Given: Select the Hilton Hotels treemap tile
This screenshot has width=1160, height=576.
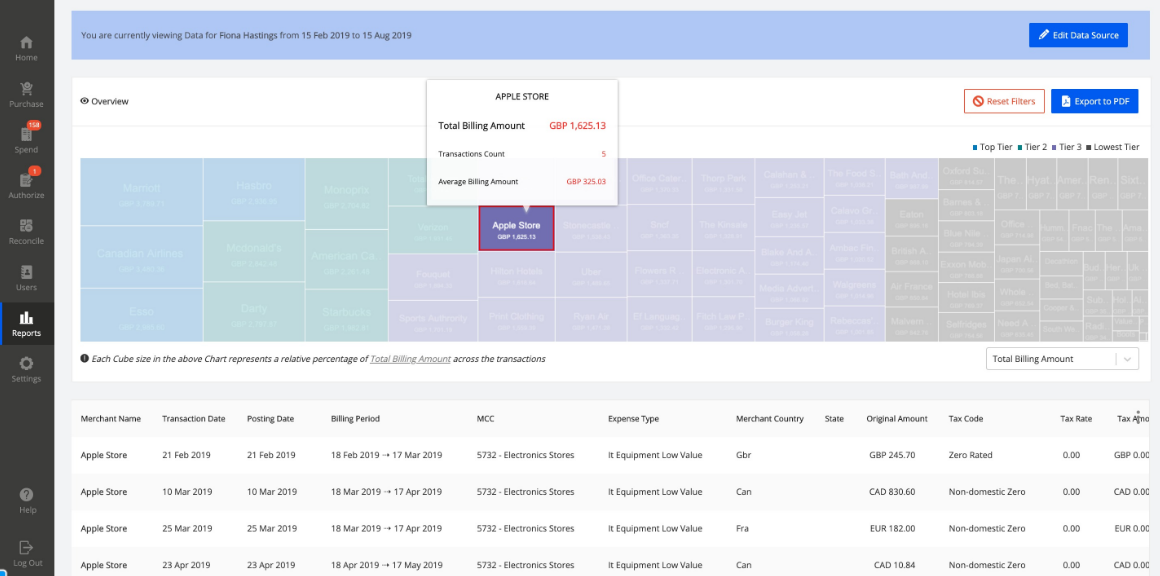Looking at the screenshot, I should coord(516,275).
